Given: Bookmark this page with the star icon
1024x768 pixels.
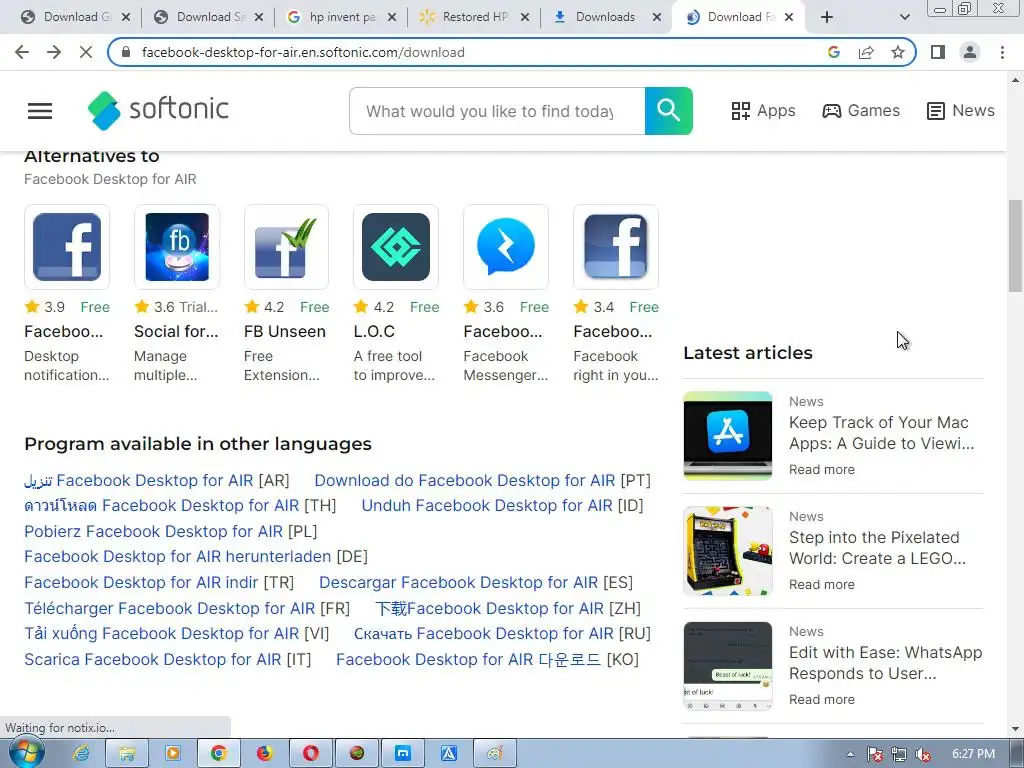Looking at the screenshot, I should [x=898, y=52].
